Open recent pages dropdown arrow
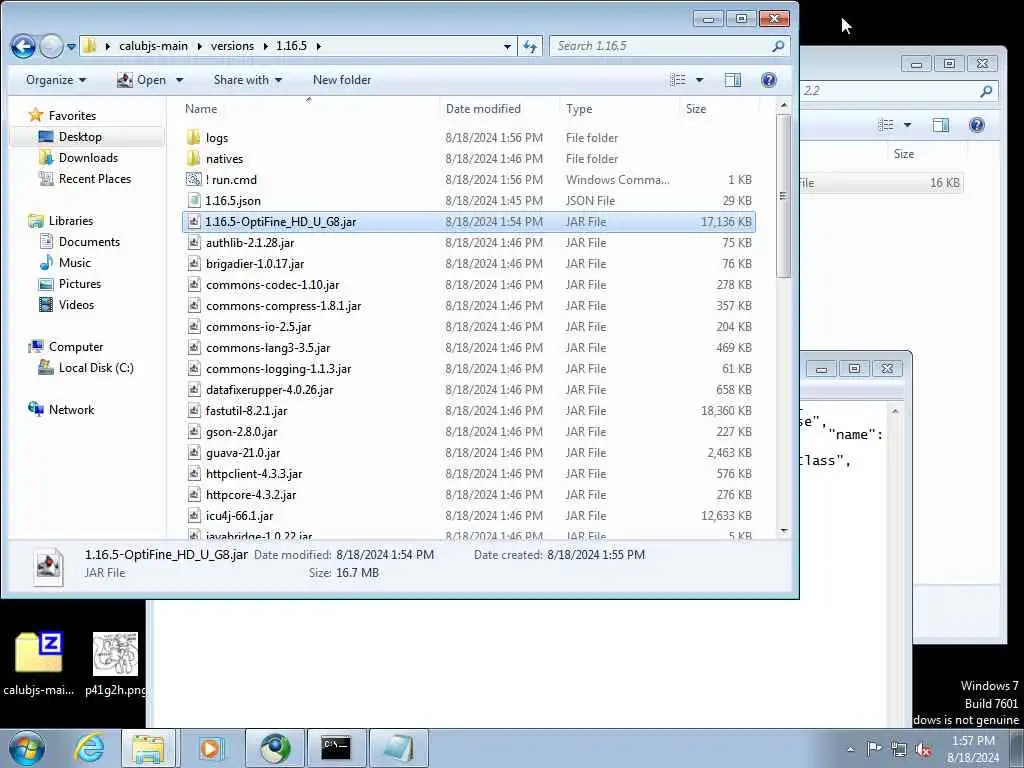Screen dimensions: 1024x768 pyautogui.click(x=71, y=47)
